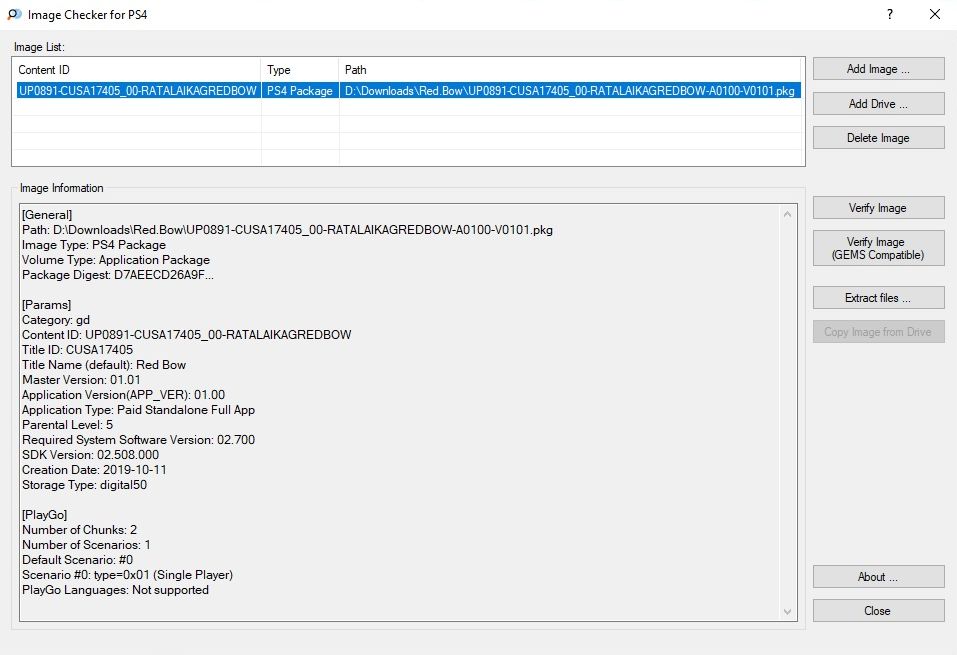
Task: Click the [PlayGo] section heading
Action: point(45,515)
